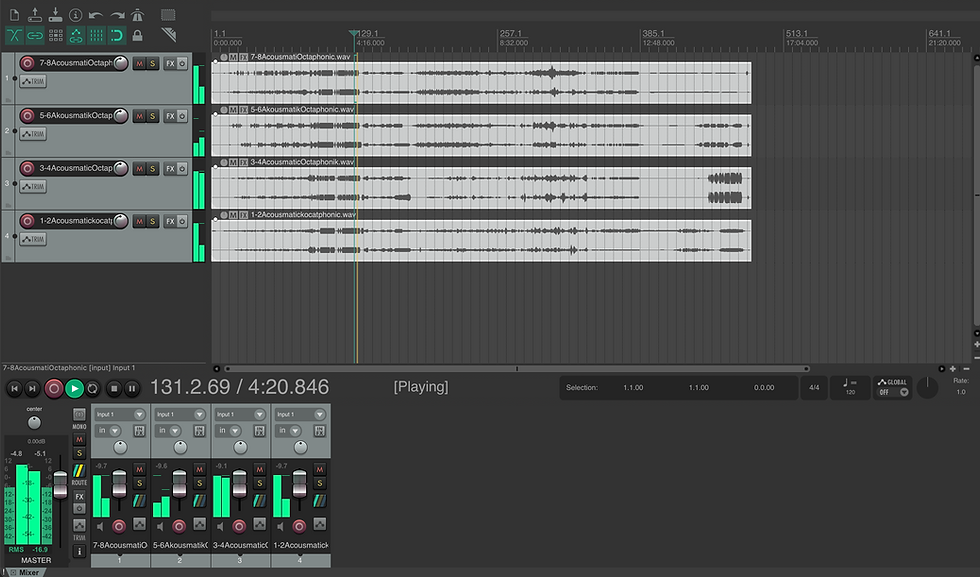Go to end of project
The width and height of the screenshot is (980, 577).
32,388
